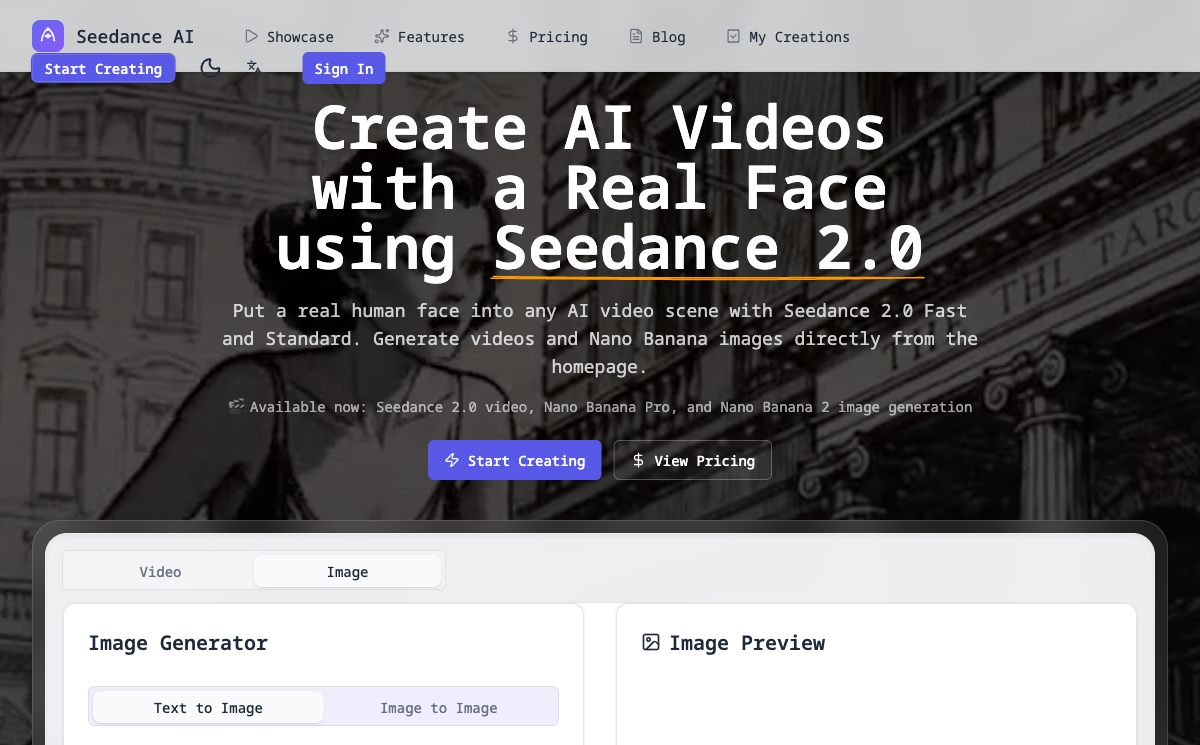This screenshot has height=745, width=1200.
Task: Go to the Pricing page from navbar
Action: [547, 36]
